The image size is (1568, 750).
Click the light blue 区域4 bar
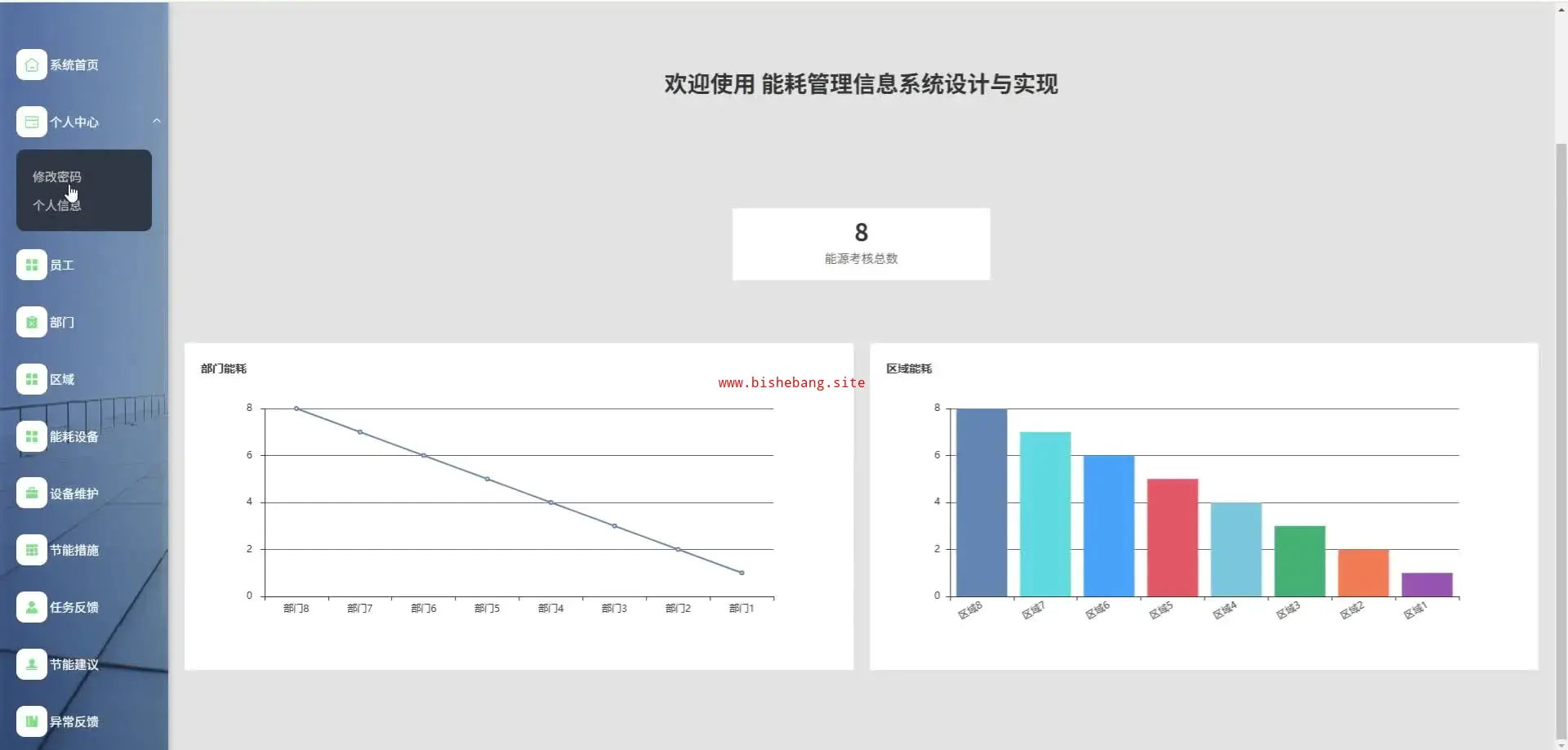(1236, 549)
